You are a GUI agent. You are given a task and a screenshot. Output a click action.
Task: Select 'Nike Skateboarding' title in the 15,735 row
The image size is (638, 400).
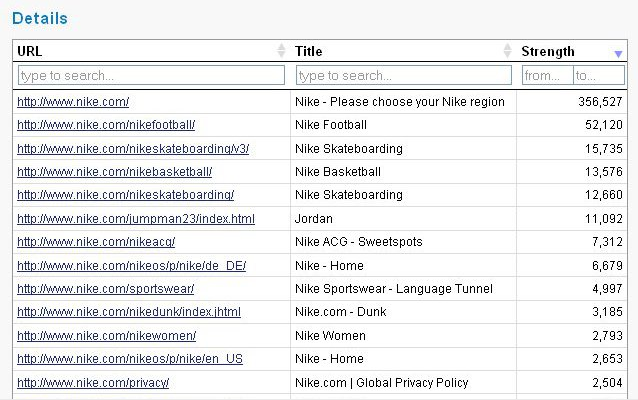pos(349,149)
